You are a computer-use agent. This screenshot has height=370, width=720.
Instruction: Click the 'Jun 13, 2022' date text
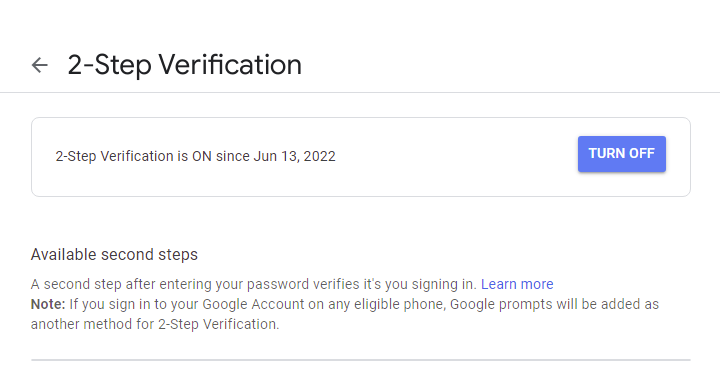(x=294, y=156)
